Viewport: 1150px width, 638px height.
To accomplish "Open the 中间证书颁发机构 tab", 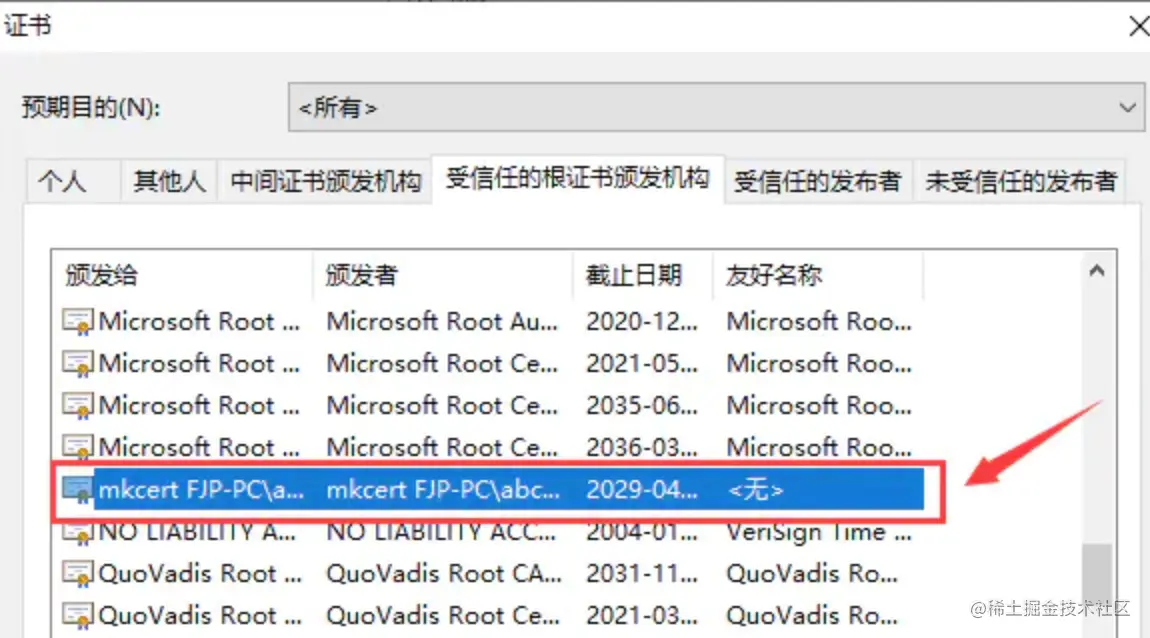I will 326,181.
